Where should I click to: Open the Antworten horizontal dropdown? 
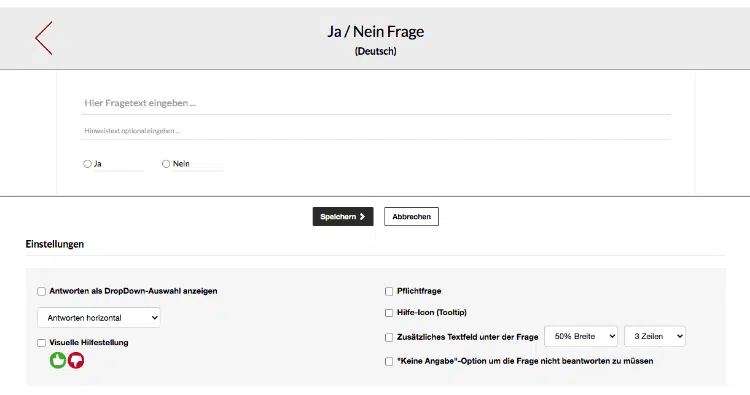[99, 318]
